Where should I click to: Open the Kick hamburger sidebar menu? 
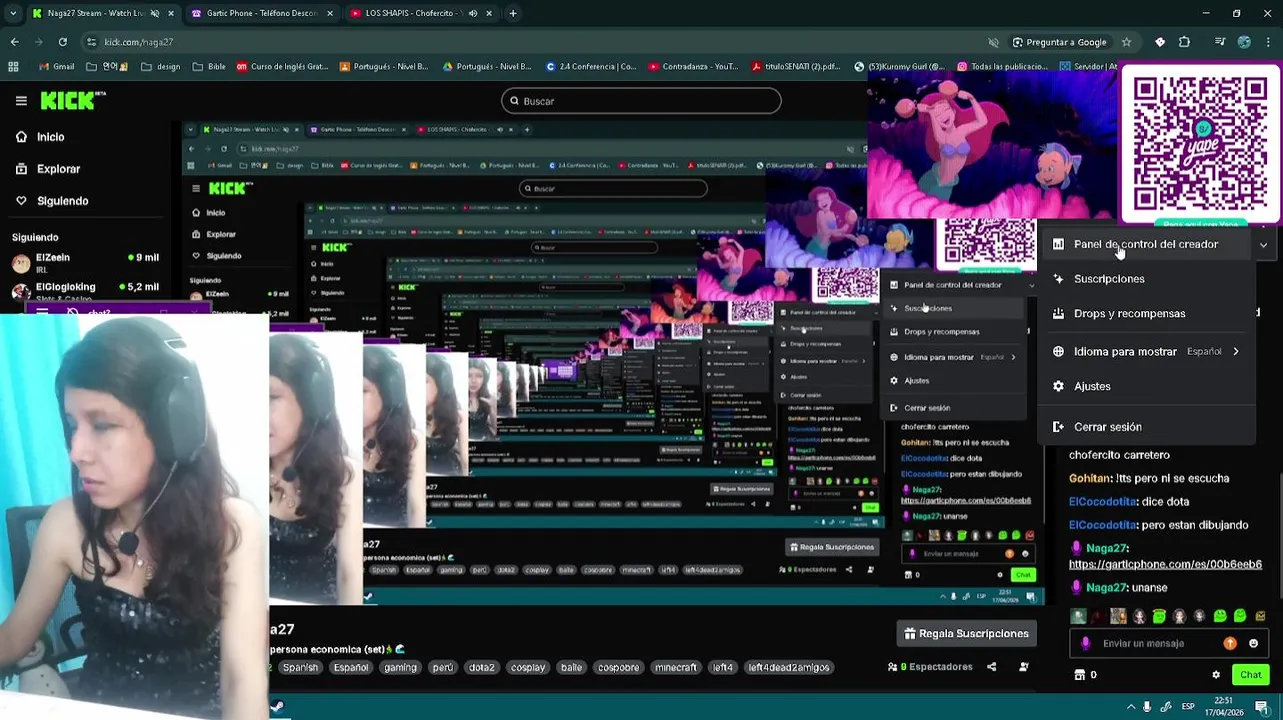[x=21, y=100]
